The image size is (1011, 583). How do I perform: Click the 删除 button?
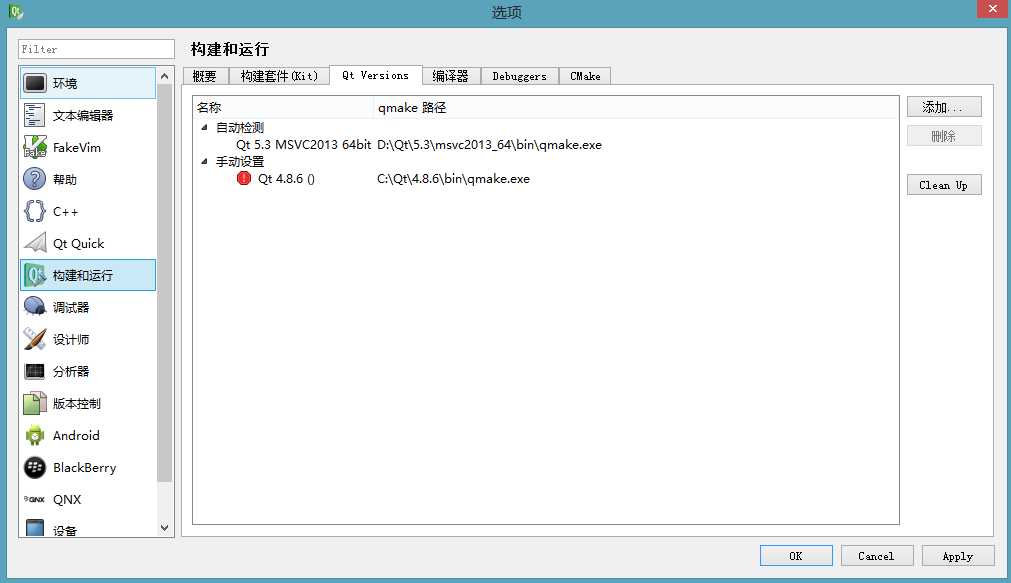point(944,136)
